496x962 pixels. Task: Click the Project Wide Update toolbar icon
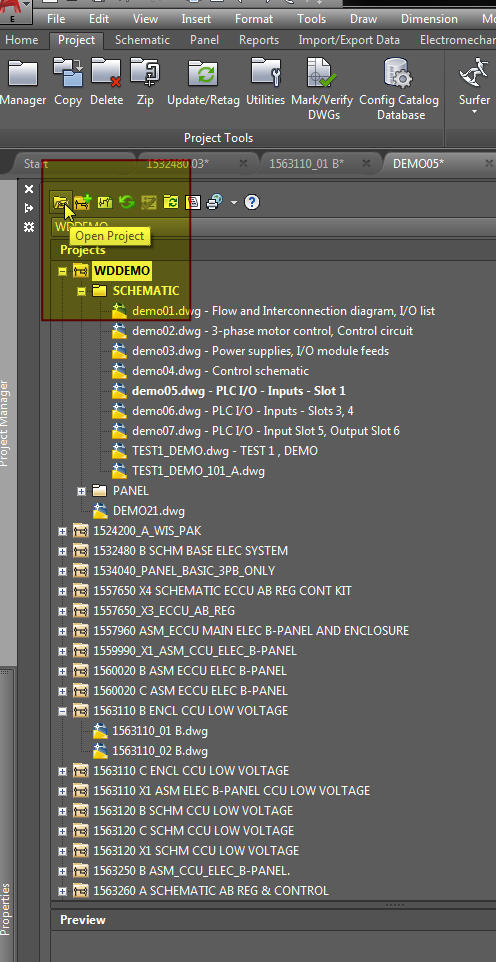click(x=171, y=202)
